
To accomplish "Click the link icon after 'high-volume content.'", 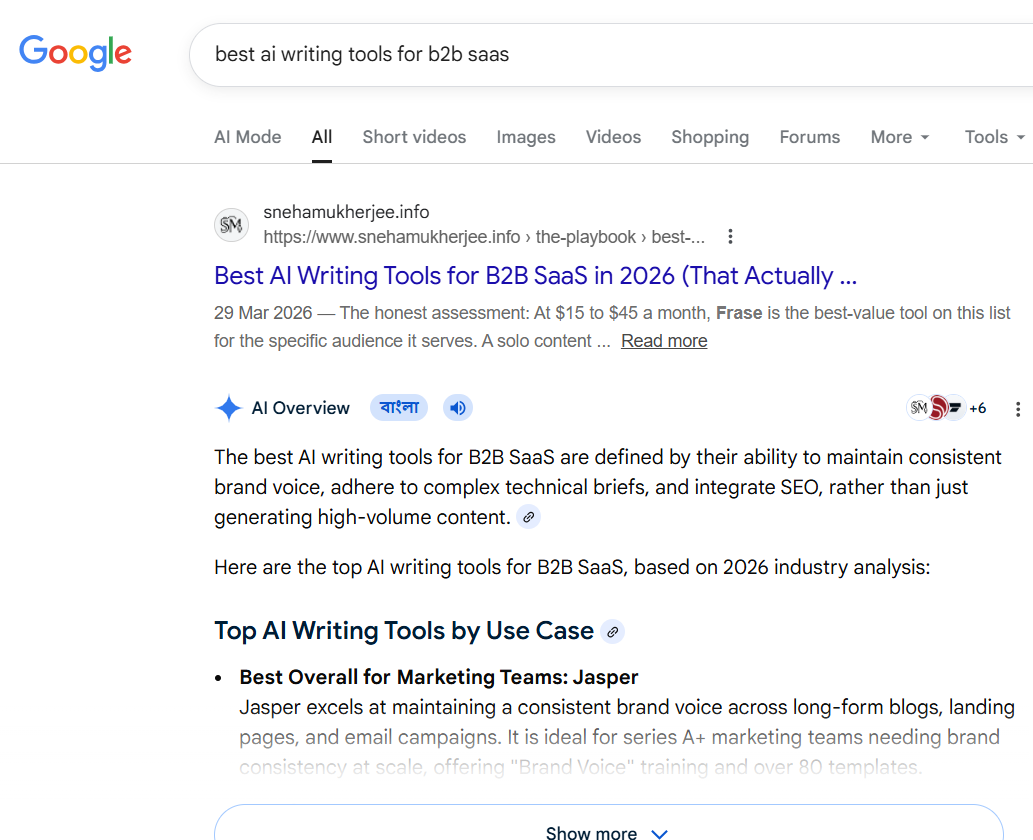I will click(528, 517).
